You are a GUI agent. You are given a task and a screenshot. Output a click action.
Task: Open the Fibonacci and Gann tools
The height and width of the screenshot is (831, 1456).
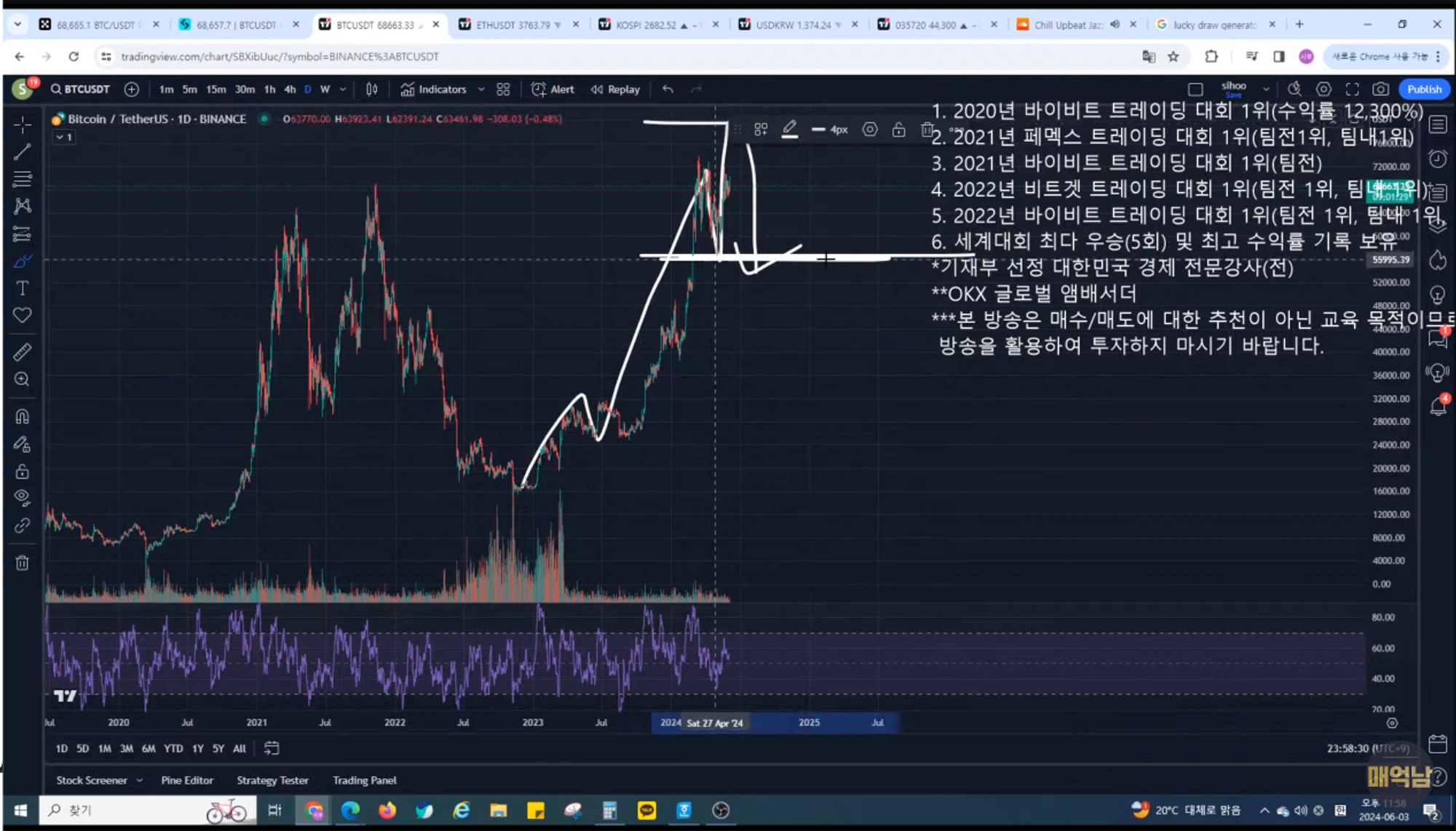23,179
